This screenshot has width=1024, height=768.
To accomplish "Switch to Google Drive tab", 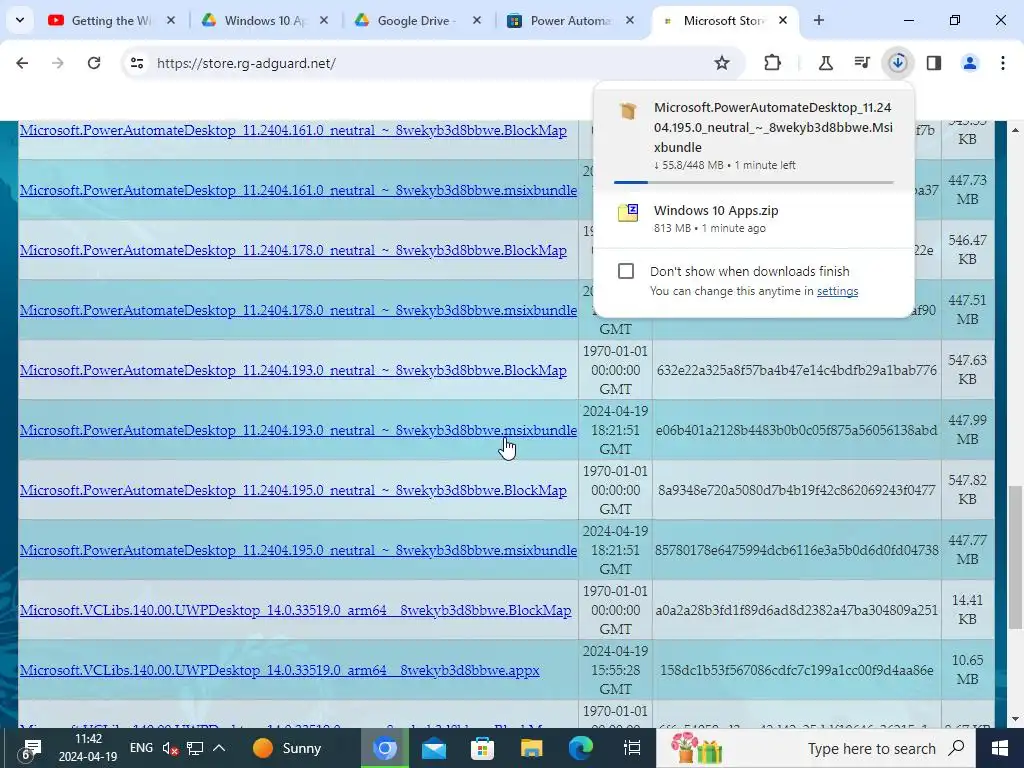I will [417, 20].
